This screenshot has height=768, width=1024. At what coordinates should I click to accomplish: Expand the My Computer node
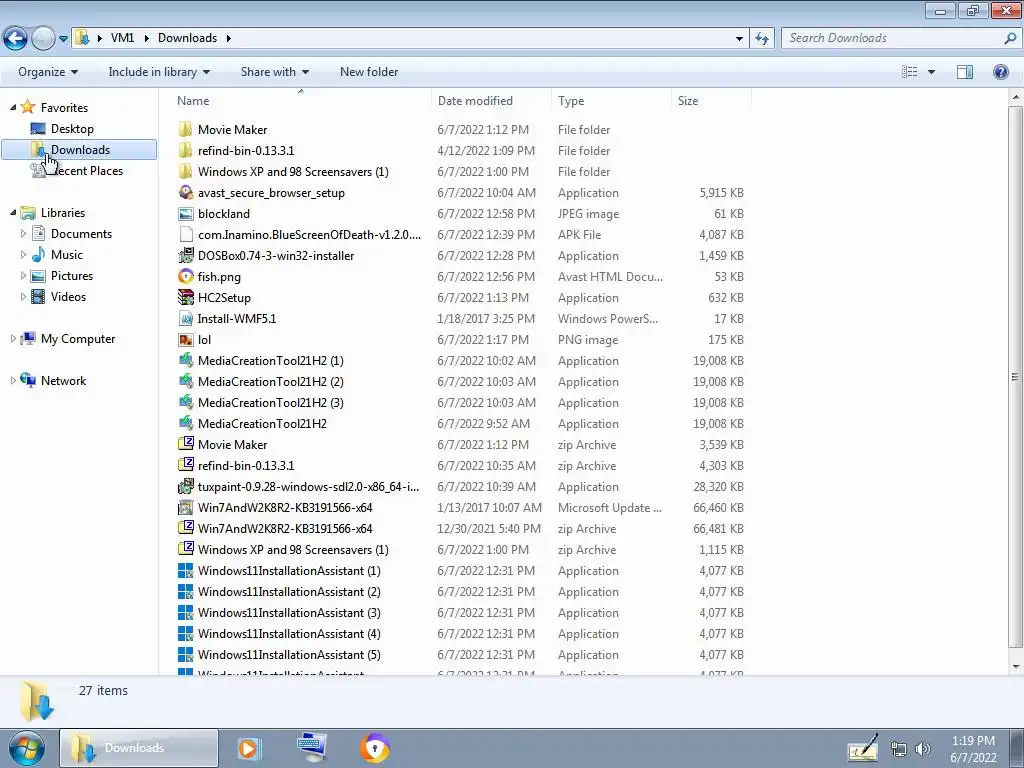tap(13, 338)
